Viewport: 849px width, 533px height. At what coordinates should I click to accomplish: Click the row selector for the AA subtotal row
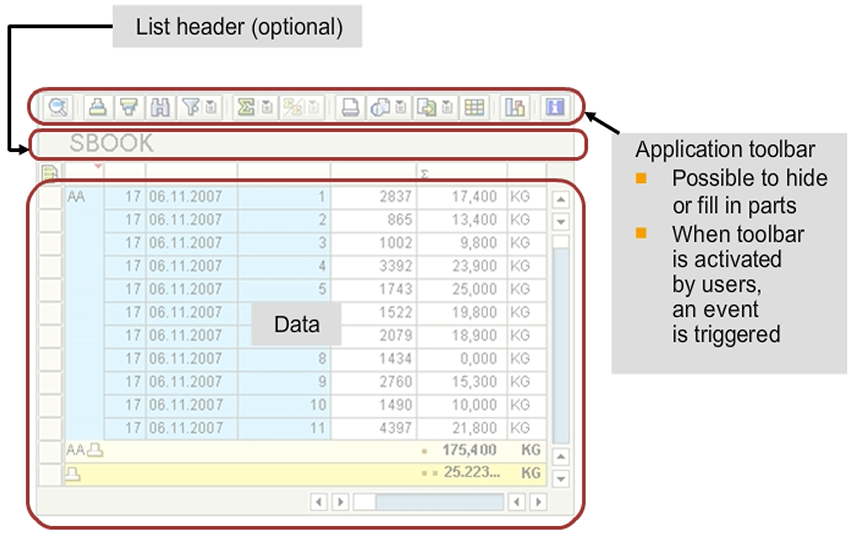[49, 451]
